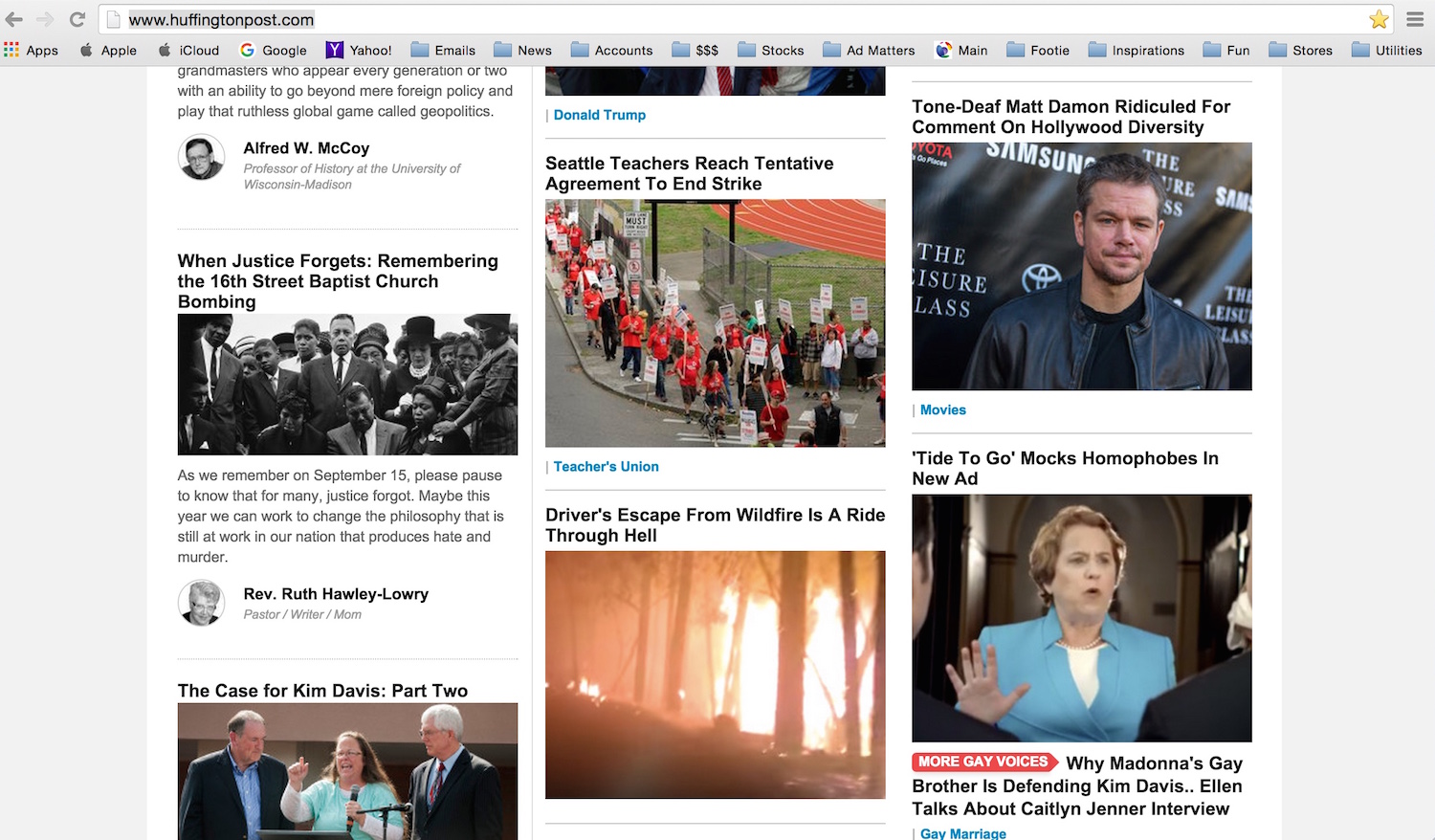Open the Google bookmark

point(274,50)
